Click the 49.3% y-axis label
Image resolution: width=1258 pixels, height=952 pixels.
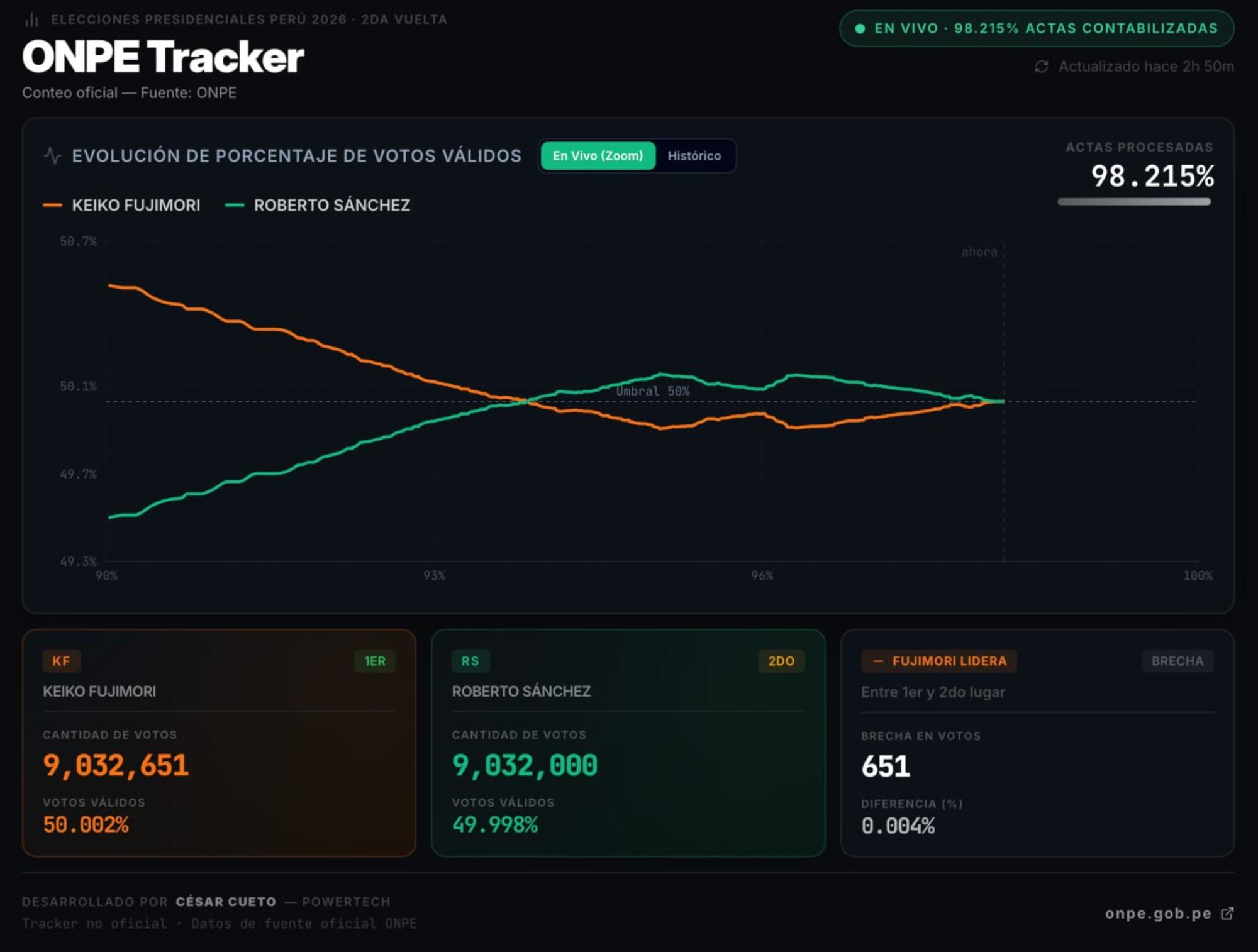click(78, 561)
